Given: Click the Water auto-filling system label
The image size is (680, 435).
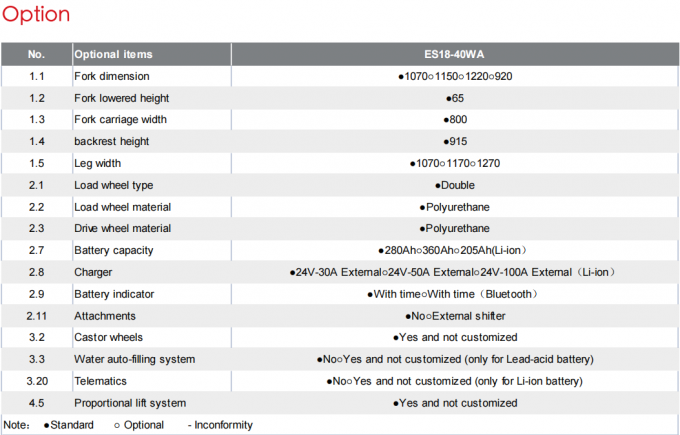Looking at the screenshot, I should (135, 359).
